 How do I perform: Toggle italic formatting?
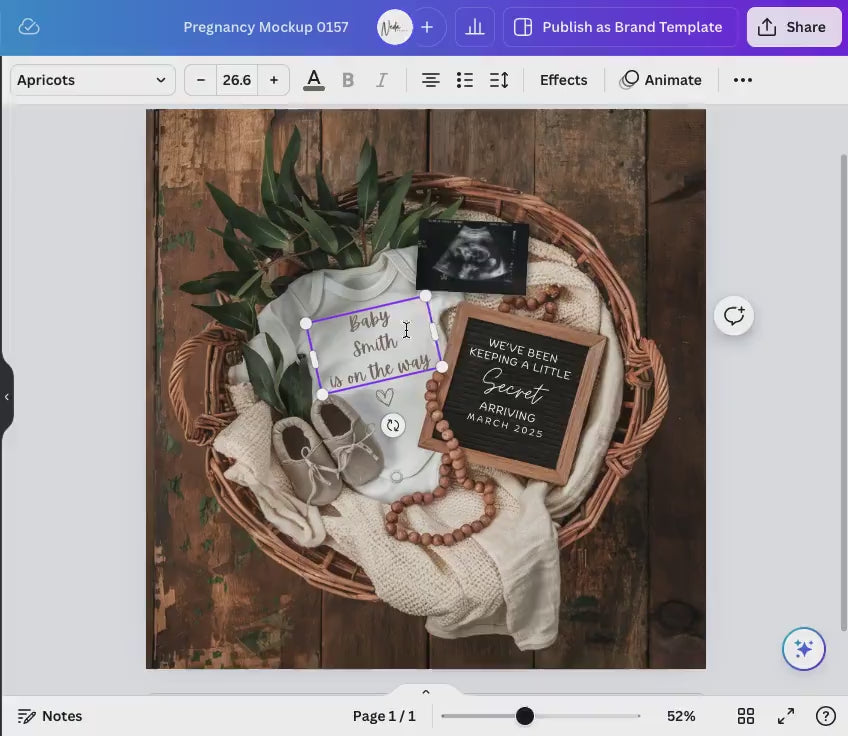click(380, 80)
